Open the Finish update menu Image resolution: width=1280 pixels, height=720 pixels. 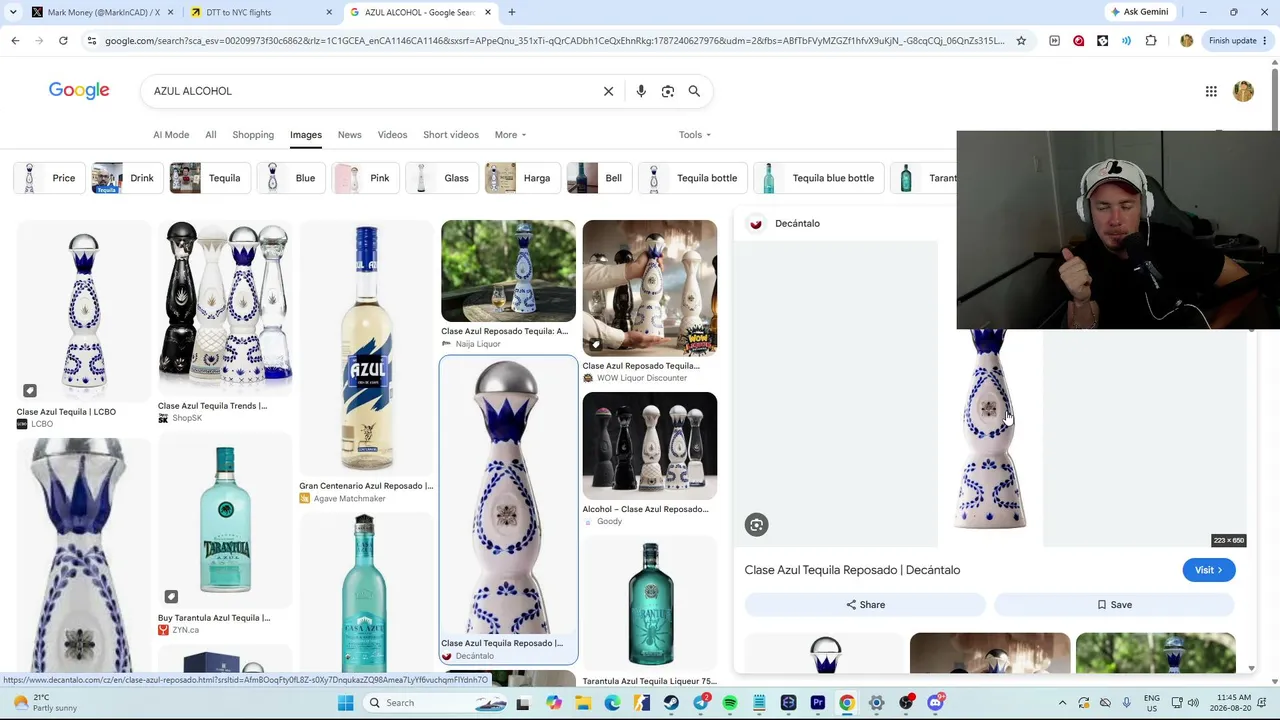tap(1238, 41)
